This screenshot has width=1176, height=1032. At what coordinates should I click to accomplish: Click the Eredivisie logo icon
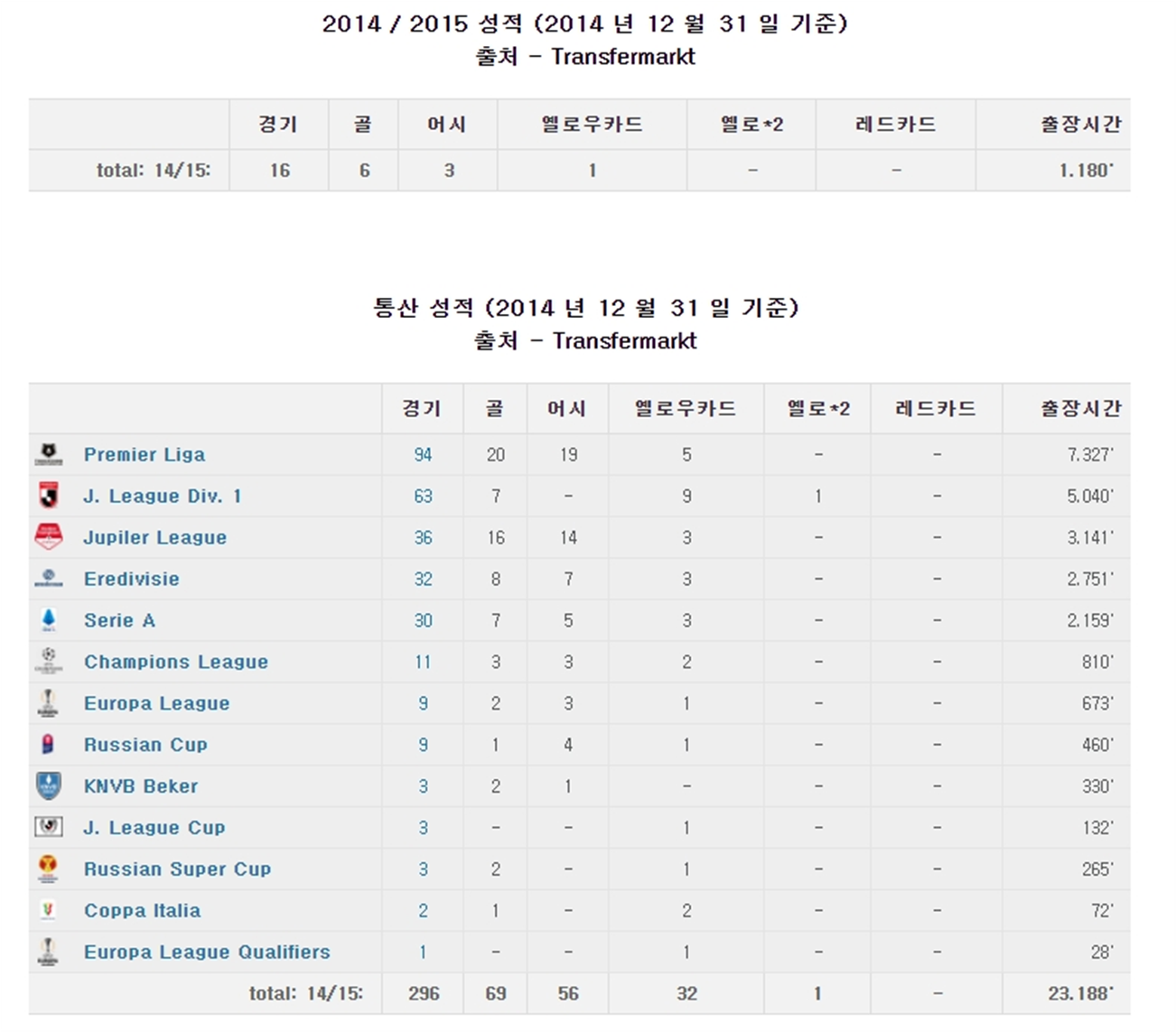pyautogui.click(x=49, y=579)
